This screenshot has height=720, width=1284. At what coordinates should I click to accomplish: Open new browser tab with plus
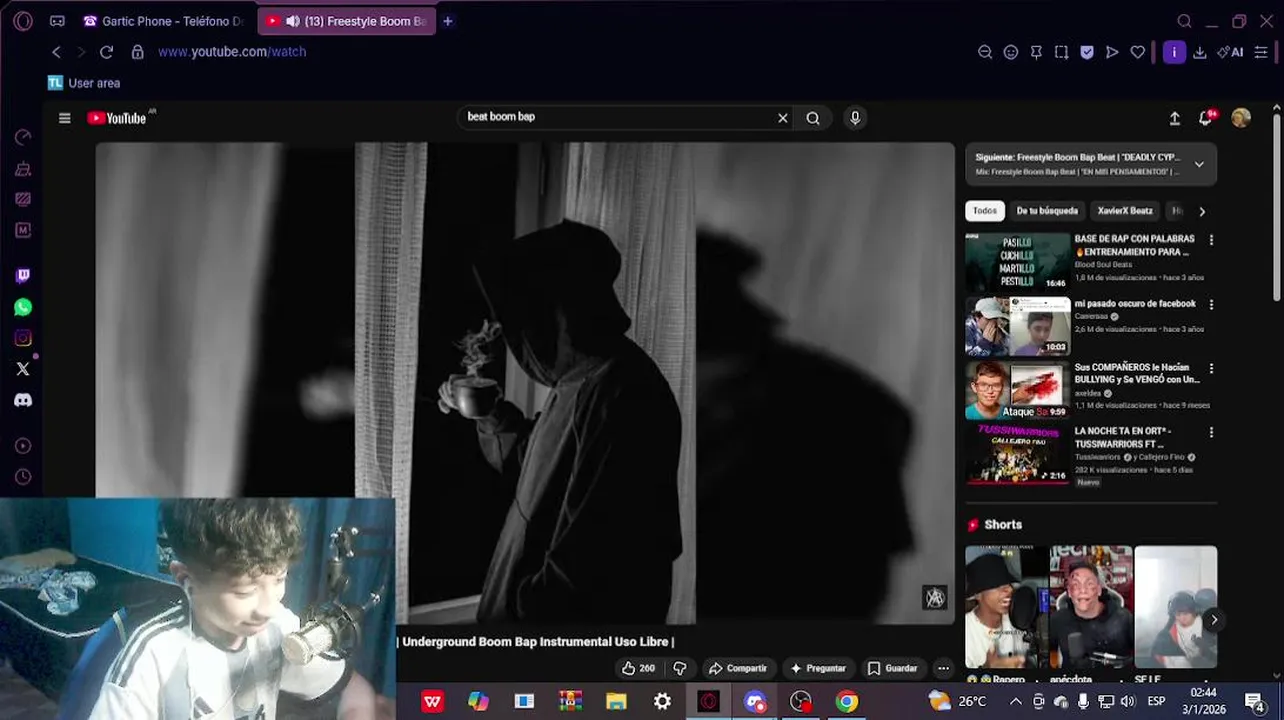(448, 21)
